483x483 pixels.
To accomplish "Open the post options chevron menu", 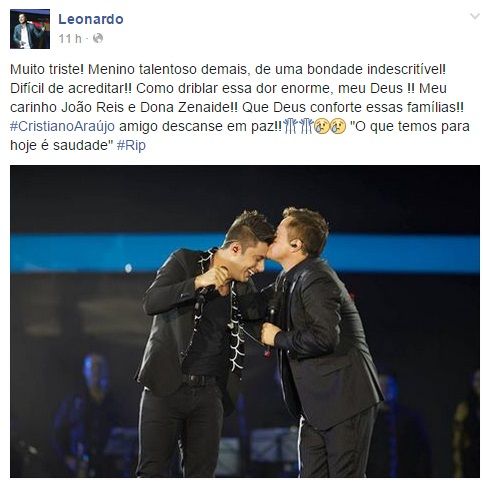I will pyautogui.click(x=474, y=16).
